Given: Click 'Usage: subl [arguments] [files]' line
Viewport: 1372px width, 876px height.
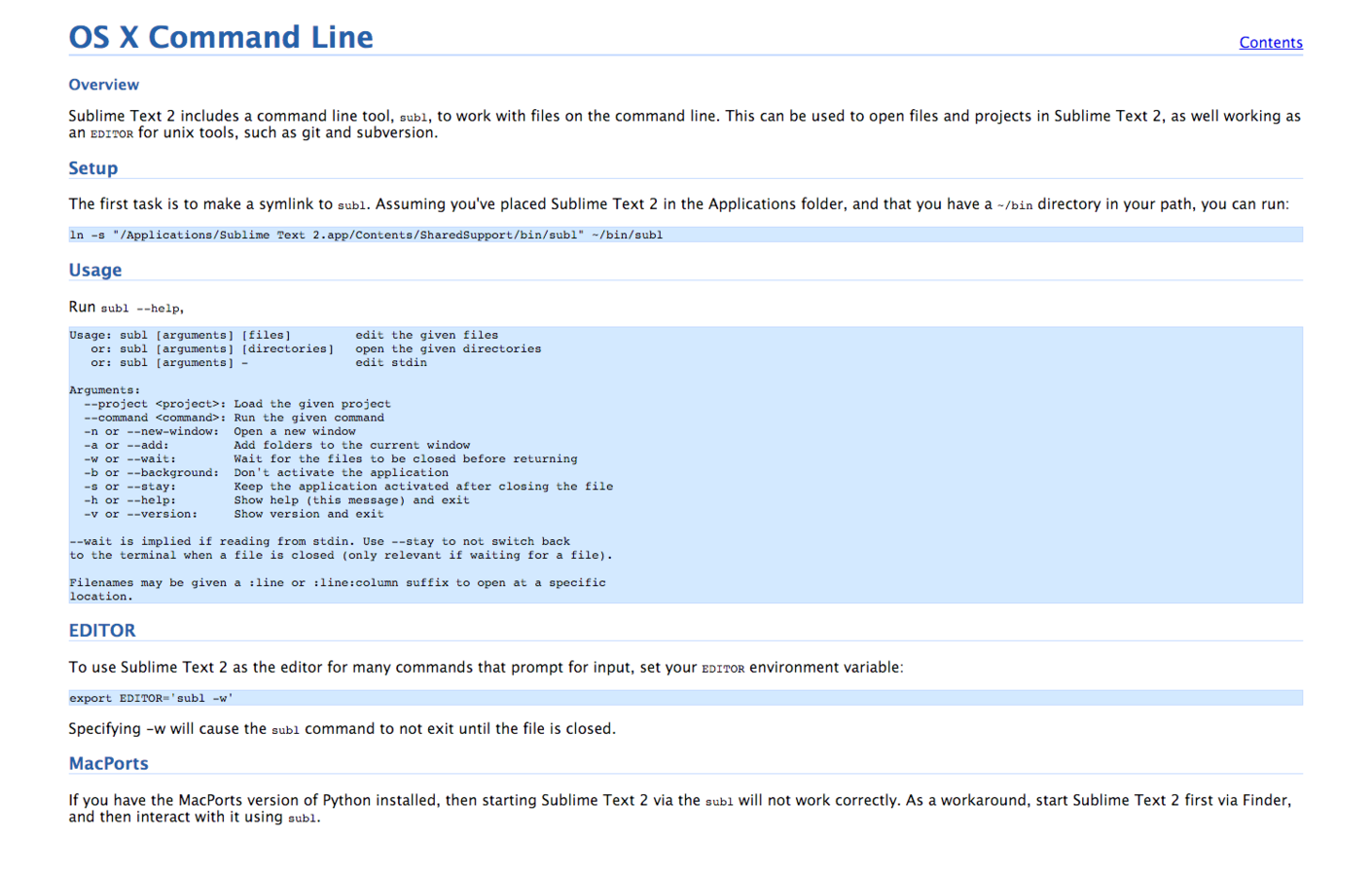Looking at the screenshot, I should (284, 335).
